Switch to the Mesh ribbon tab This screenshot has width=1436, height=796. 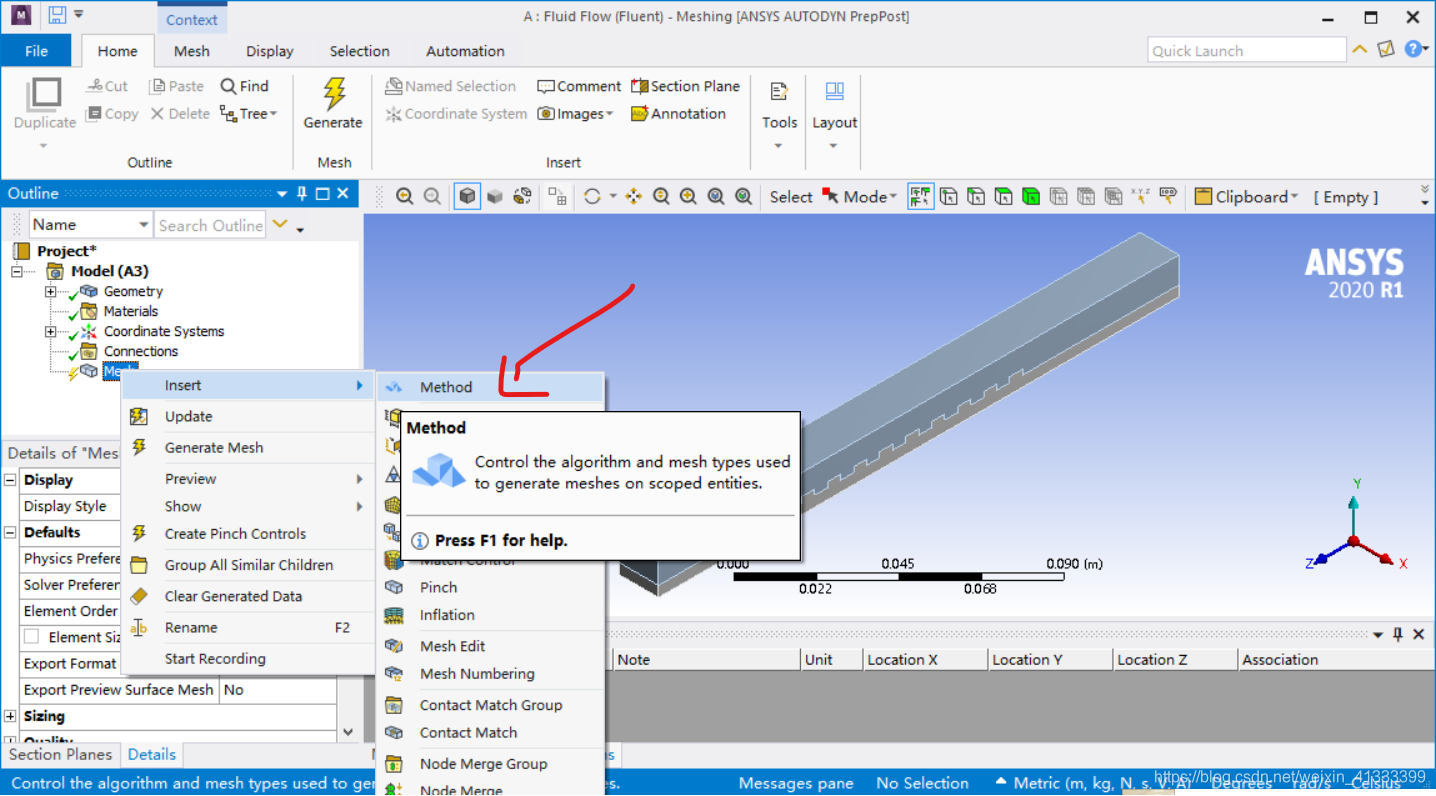[191, 51]
